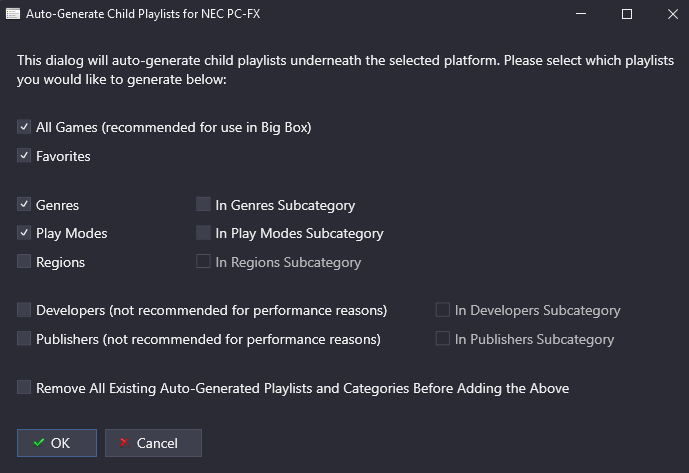Maximize the Auto-Generate Child Playlists window
Screen dimensions: 689x473
point(627,14)
